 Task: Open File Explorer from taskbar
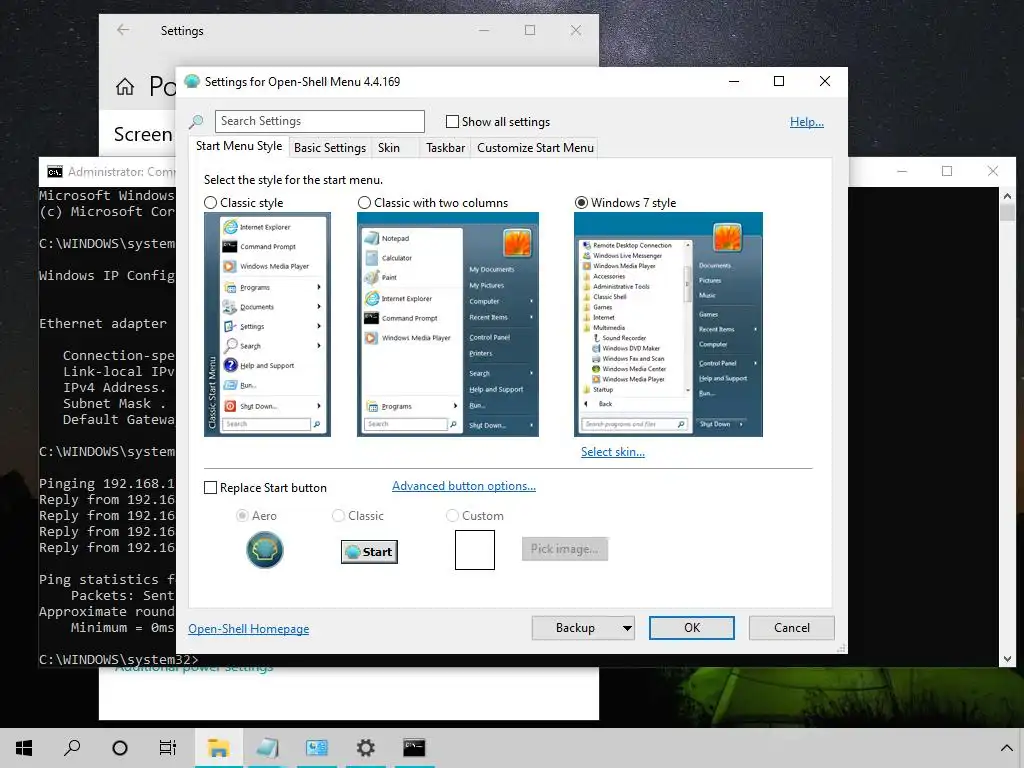click(218, 747)
